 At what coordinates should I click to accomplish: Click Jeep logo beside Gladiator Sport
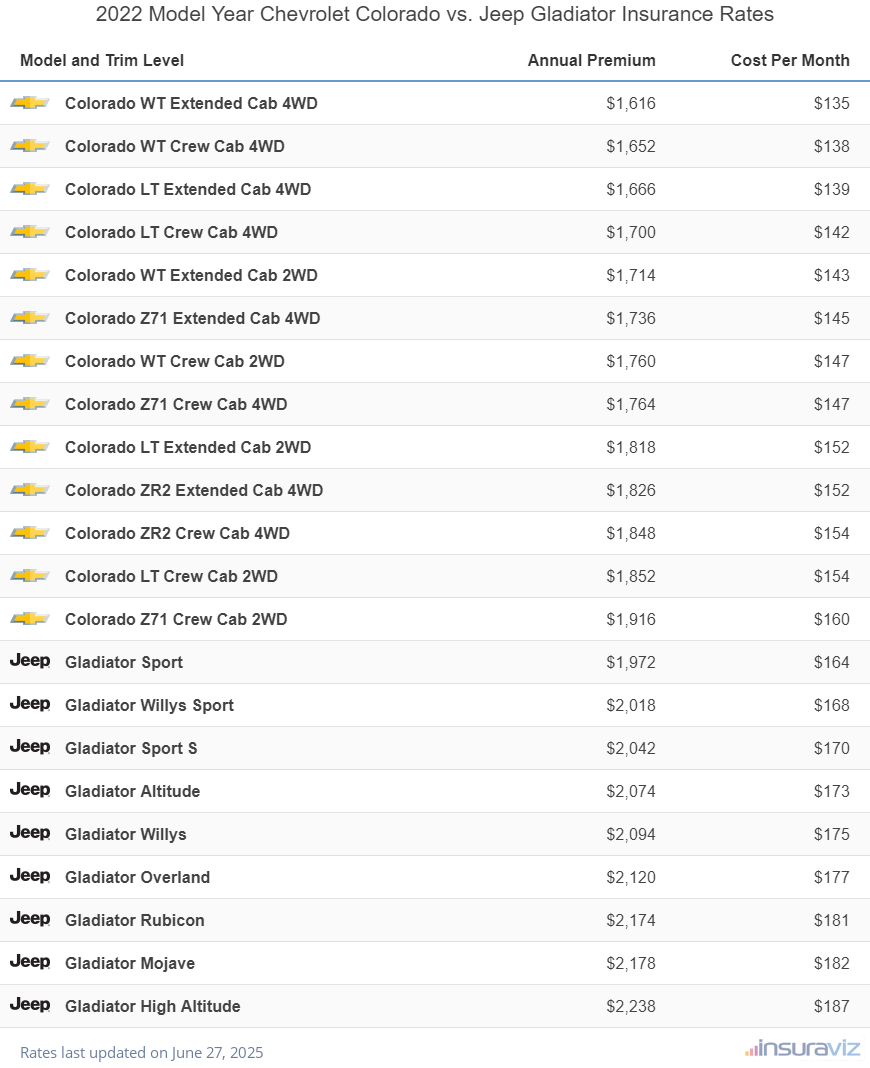tap(30, 661)
